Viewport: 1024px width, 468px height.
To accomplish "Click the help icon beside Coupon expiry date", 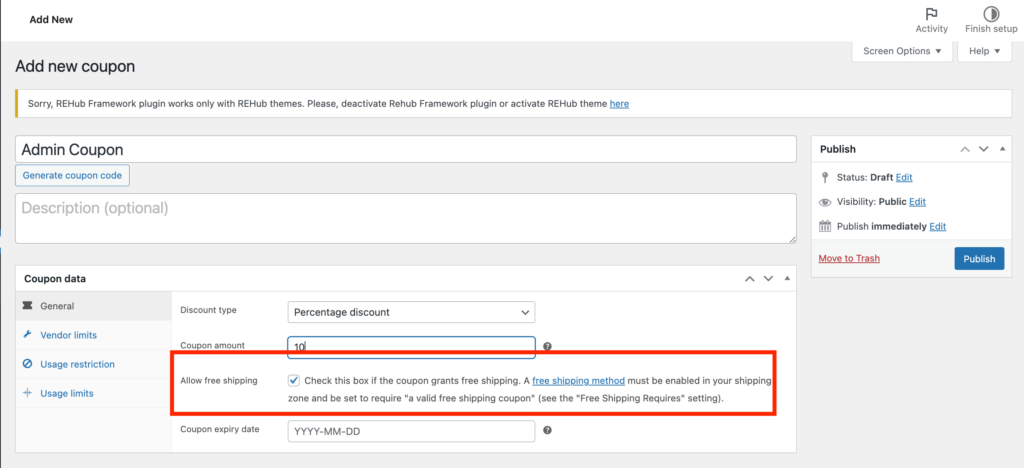I will (547, 430).
